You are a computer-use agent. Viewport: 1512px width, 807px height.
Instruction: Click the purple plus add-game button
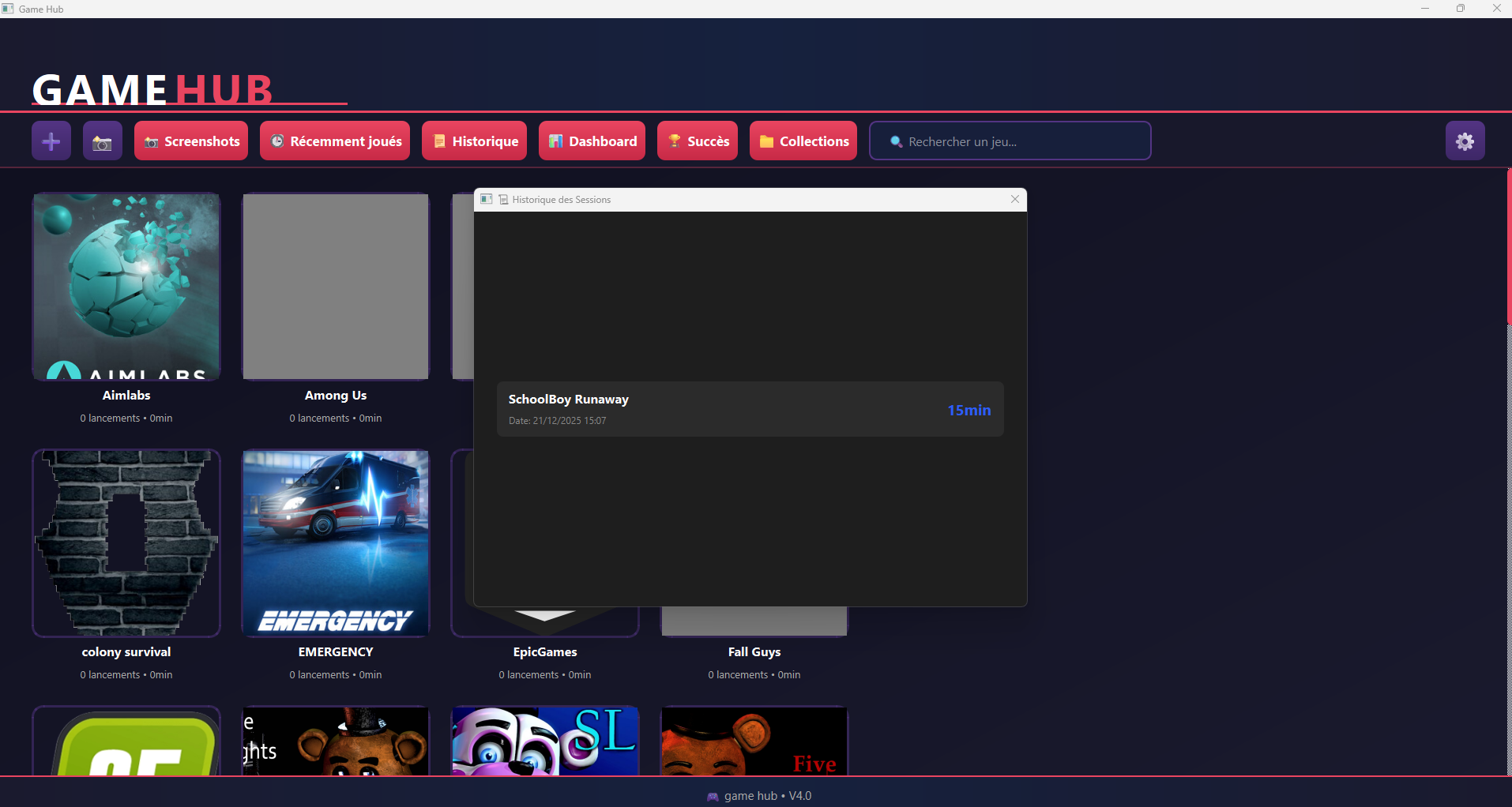tap(51, 141)
